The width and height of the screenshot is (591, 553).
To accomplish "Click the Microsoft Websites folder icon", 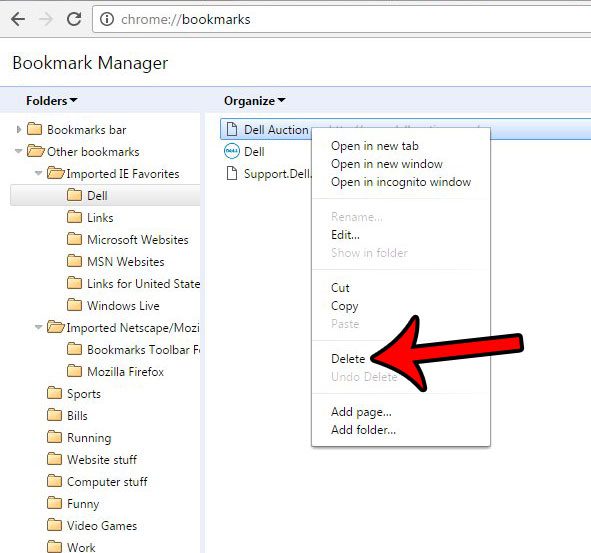I will 74,239.
